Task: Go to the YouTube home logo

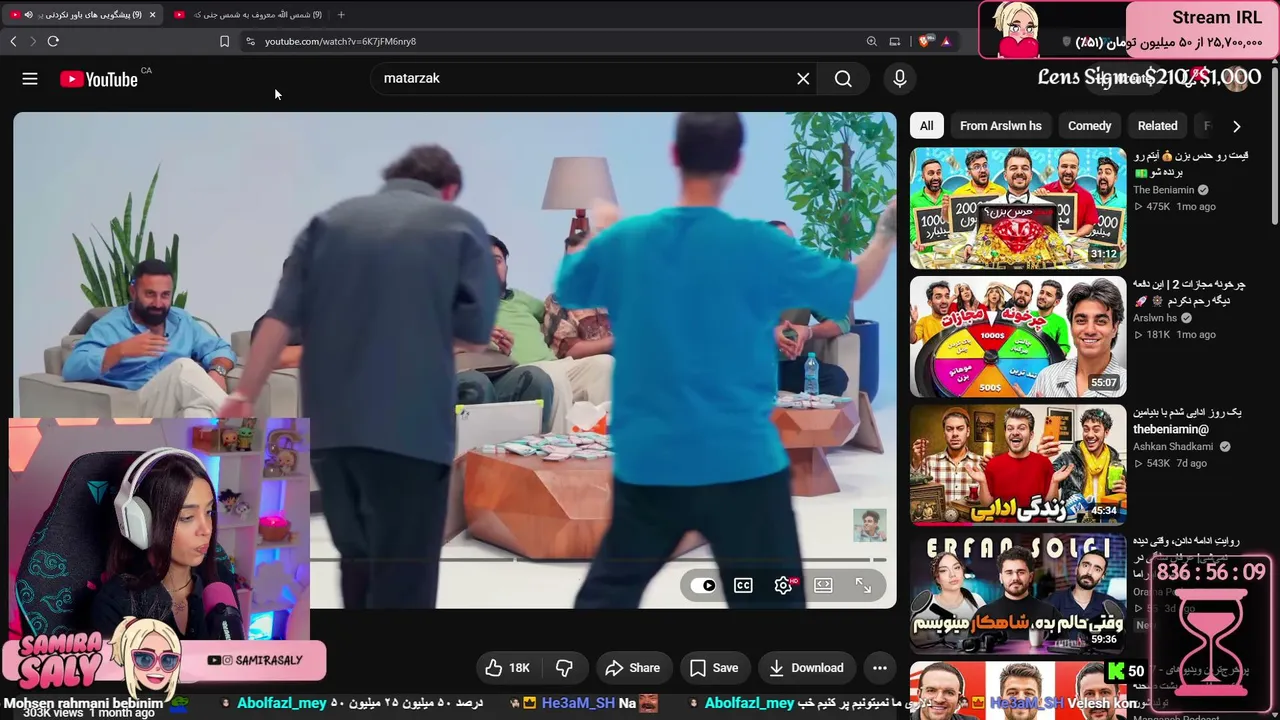Action: 98,79
